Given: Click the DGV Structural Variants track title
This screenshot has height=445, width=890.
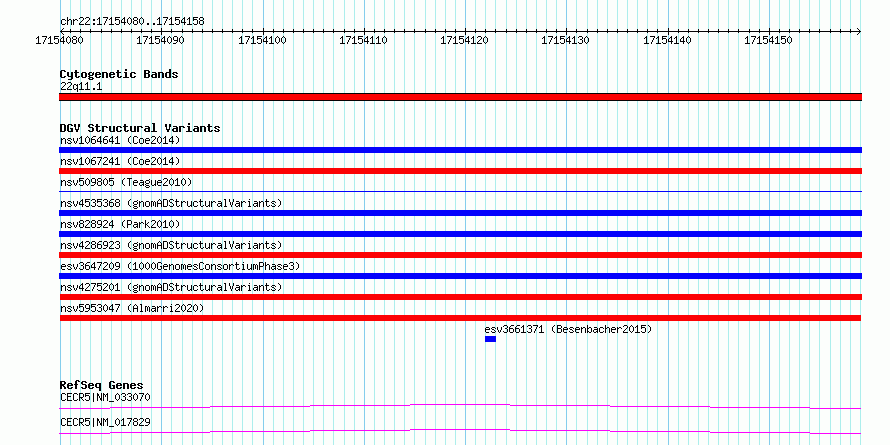Looking at the screenshot, I should click(140, 128).
